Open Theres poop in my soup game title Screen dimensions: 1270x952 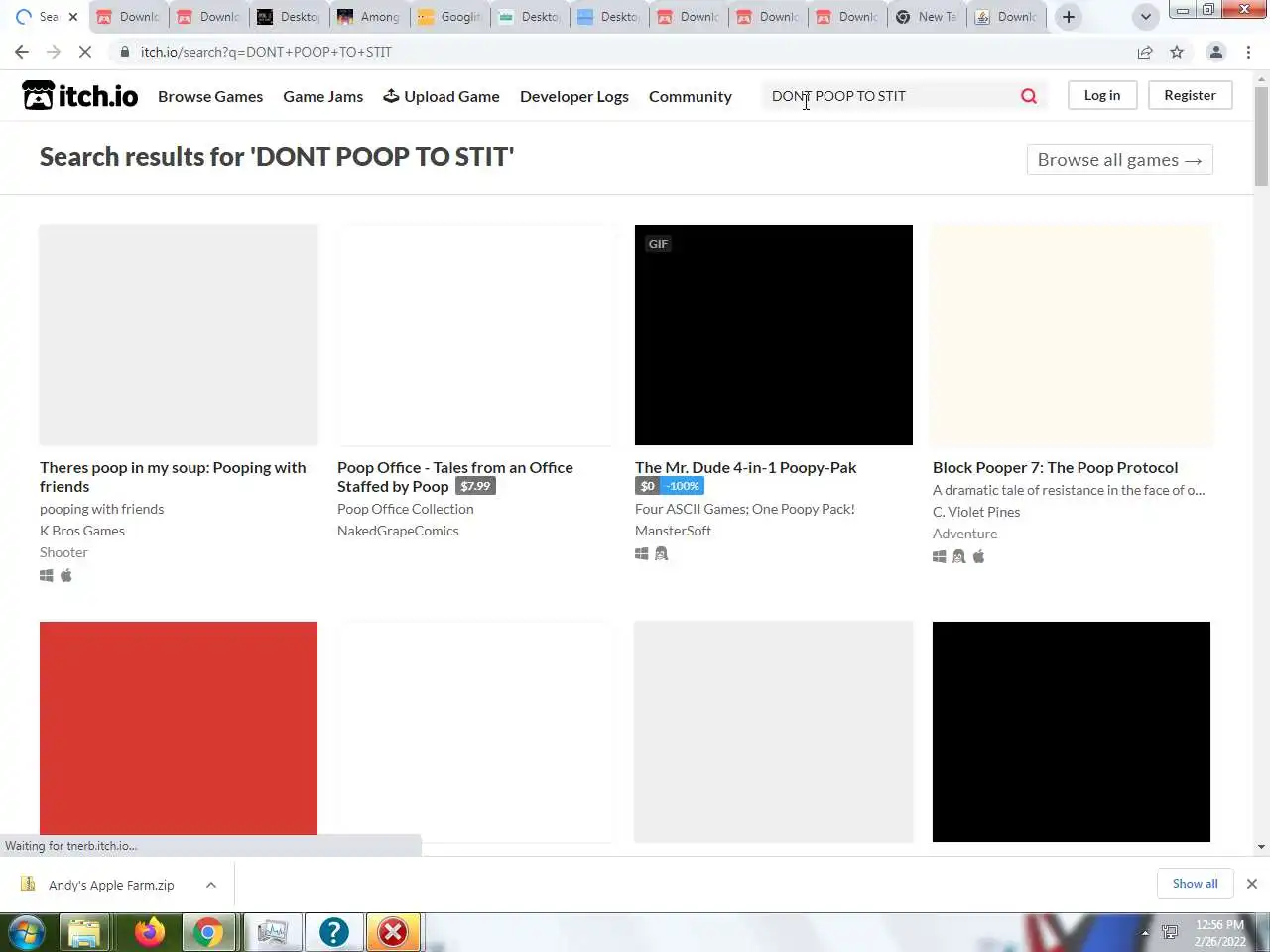(x=173, y=477)
